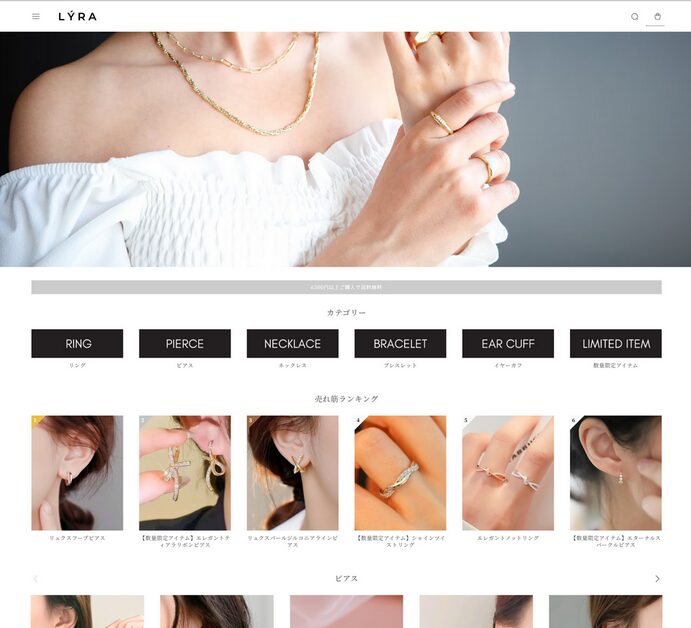Click the LYRA logo
This screenshot has height=628, width=691.
point(77,16)
